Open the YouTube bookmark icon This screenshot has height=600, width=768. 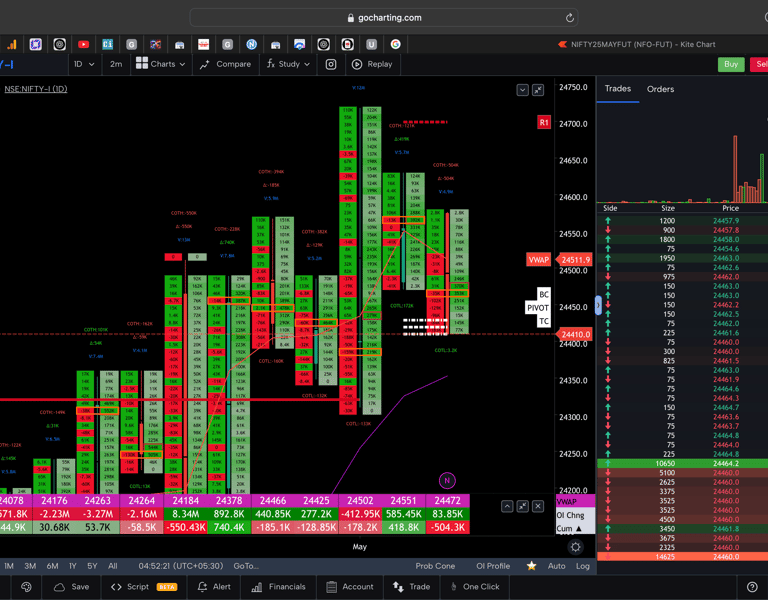coord(83,45)
